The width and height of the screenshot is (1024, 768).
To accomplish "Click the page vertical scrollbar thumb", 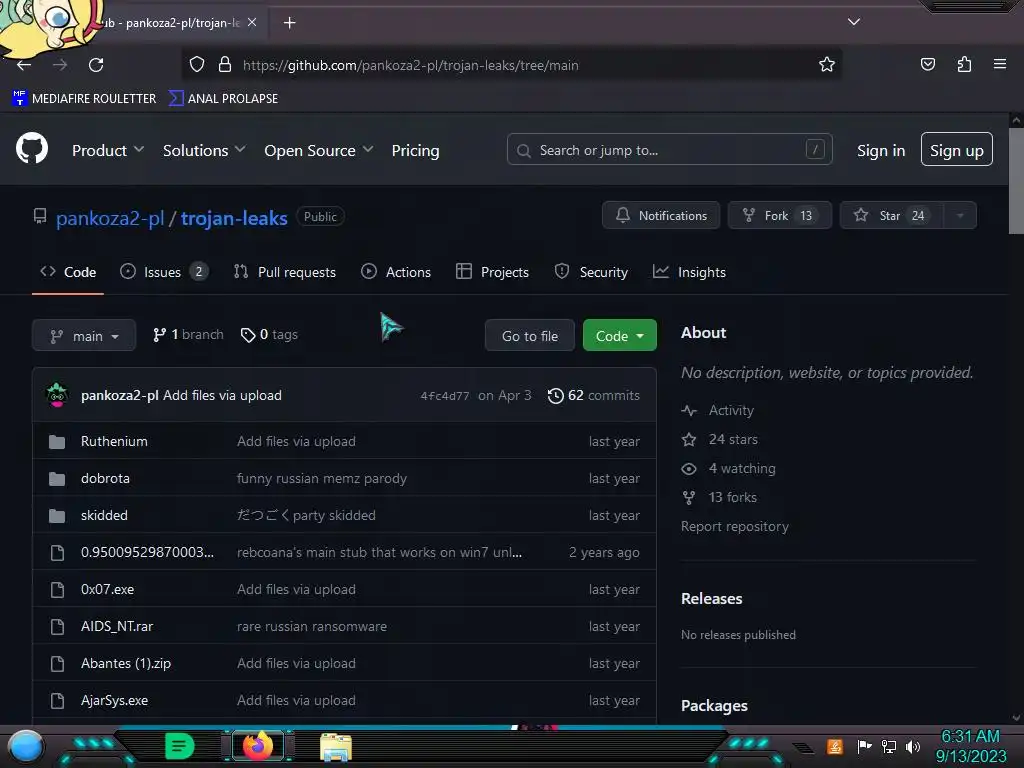I will pos(1016,181).
